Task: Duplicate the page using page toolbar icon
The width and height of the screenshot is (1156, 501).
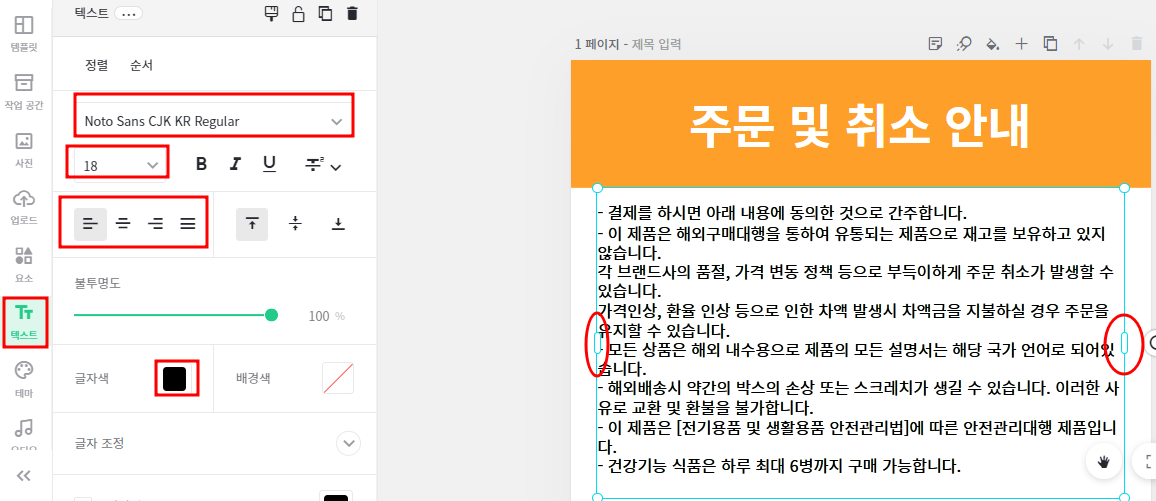Action: 1051,44
